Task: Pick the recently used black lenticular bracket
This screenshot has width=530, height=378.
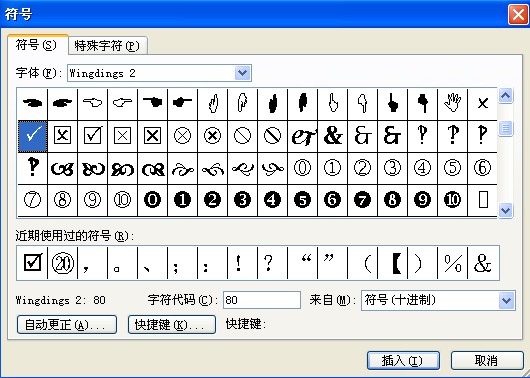Action: point(392,263)
